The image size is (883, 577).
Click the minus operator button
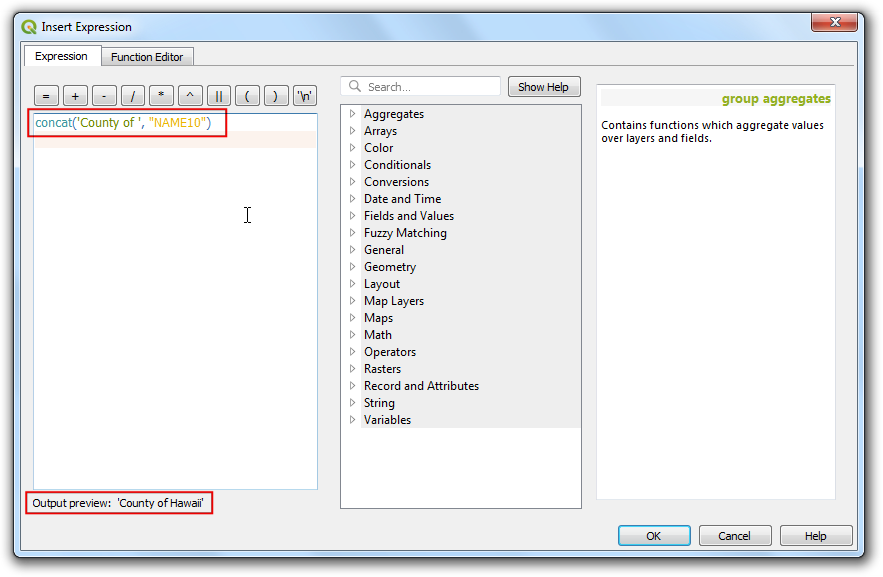coord(104,96)
